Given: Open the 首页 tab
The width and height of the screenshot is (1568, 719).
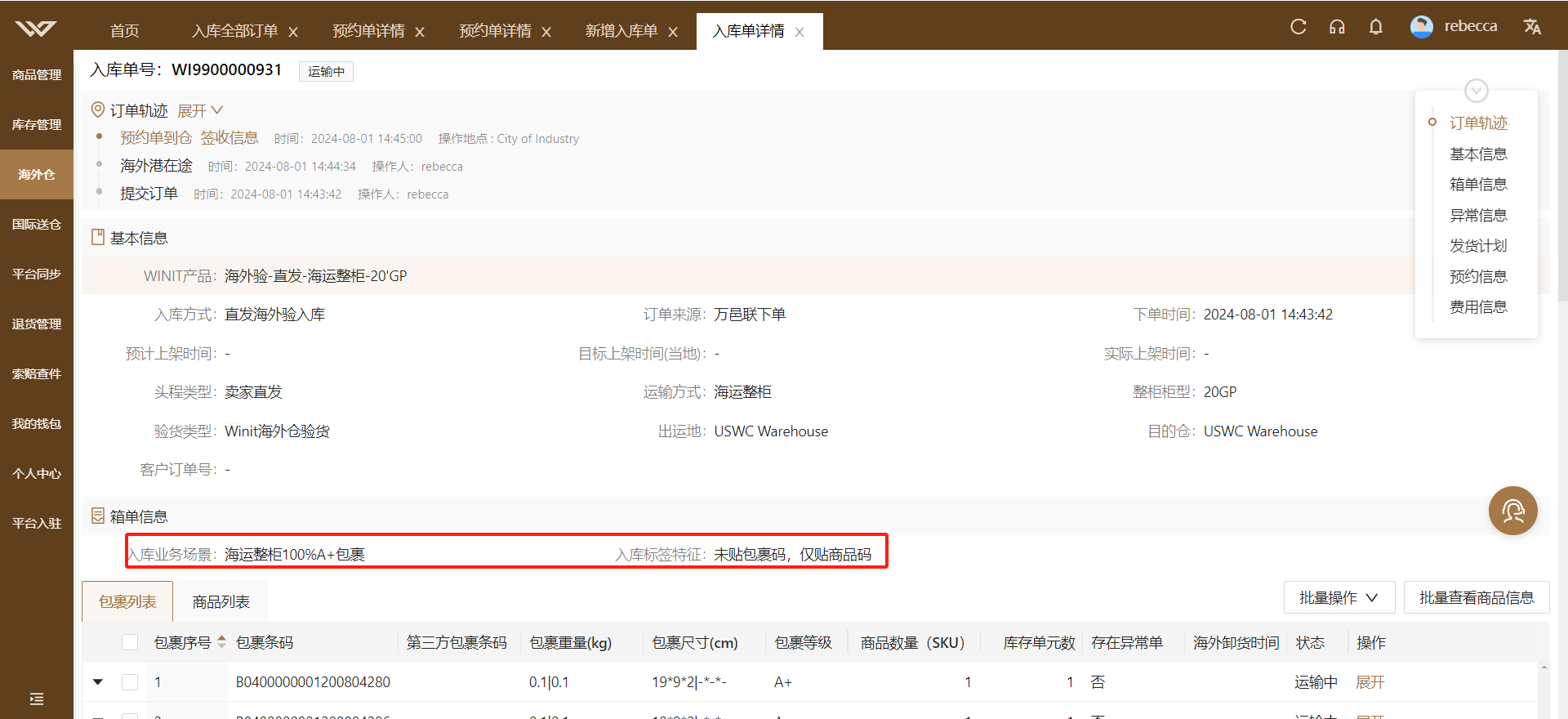Looking at the screenshot, I should (x=125, y=31).
